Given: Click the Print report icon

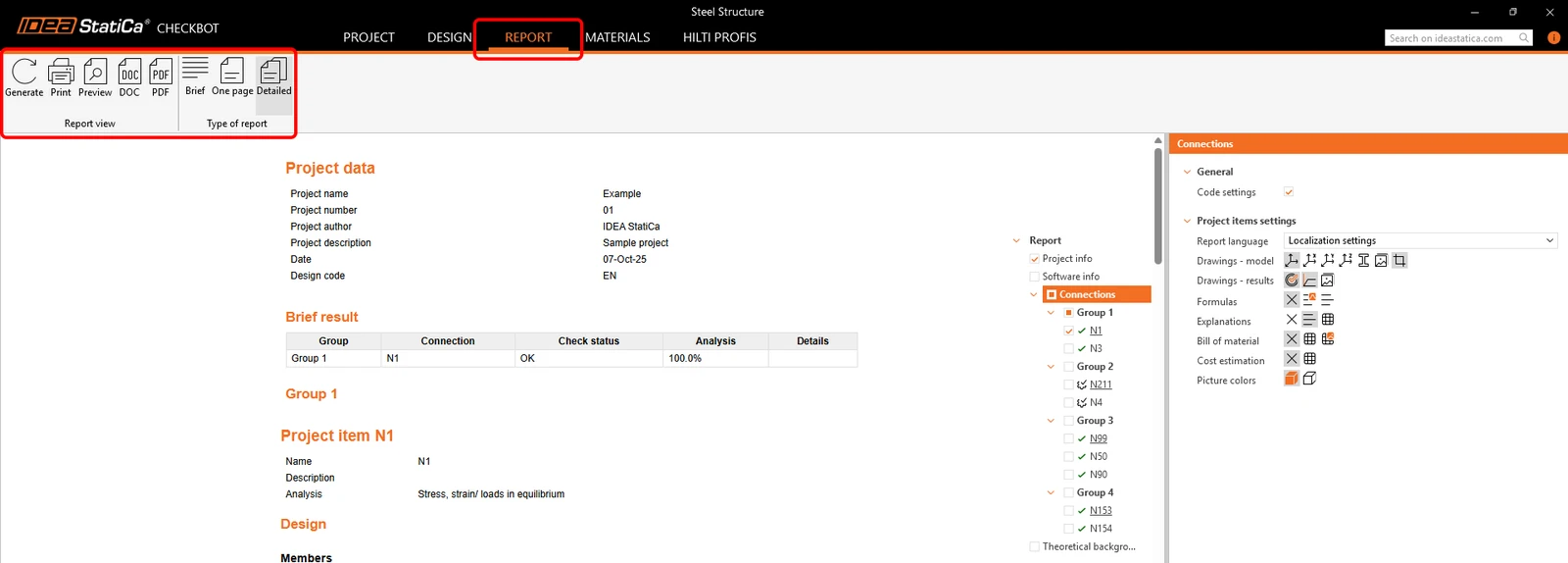Looking at the screenshot, I should point(61,77).
